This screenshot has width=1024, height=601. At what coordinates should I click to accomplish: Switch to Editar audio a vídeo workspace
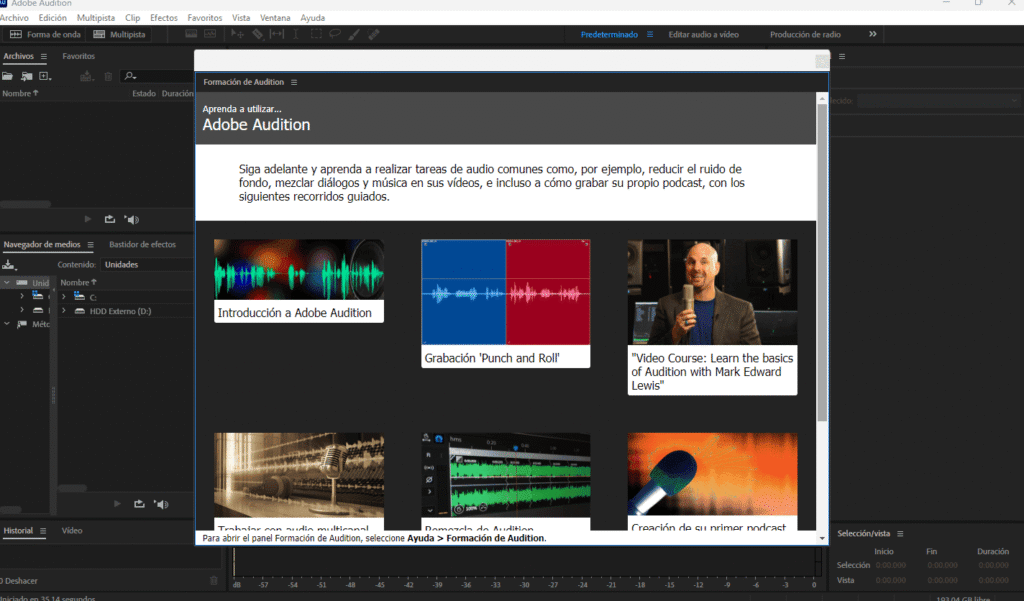(x=703, y=35)
